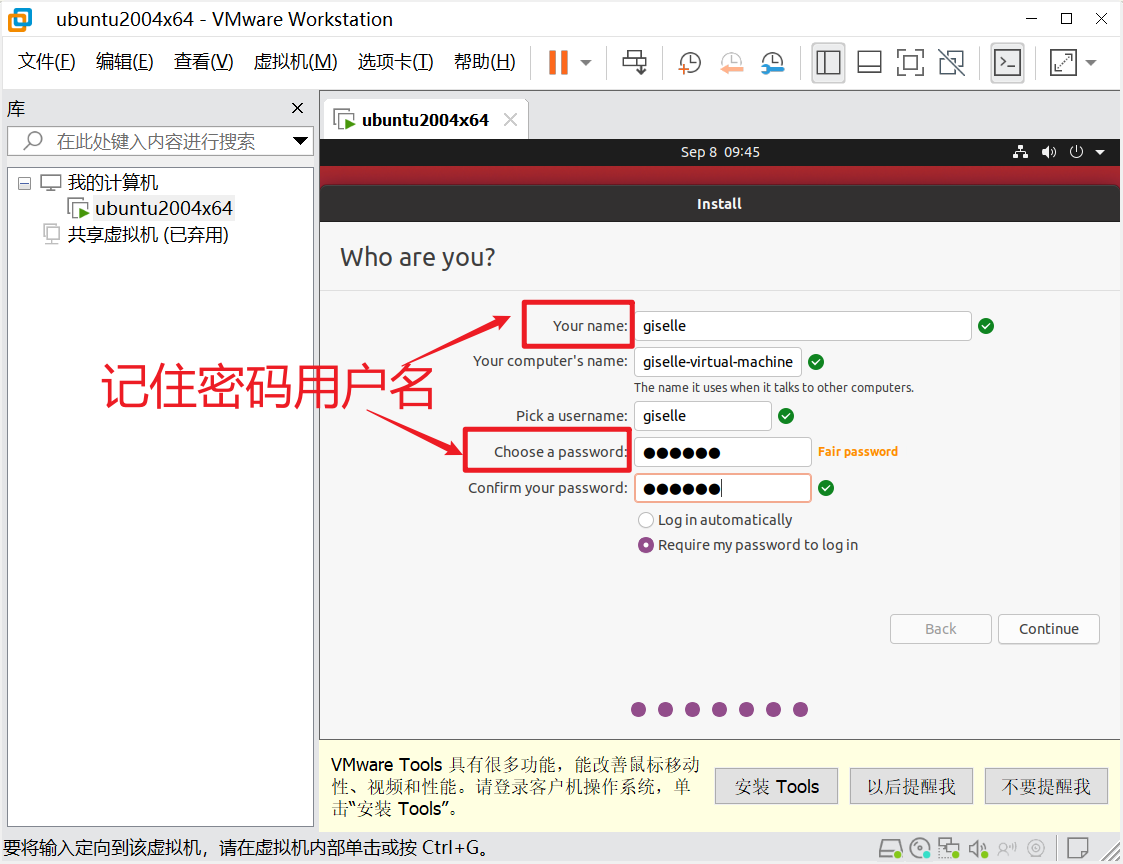Viewport: 1123px width, 864px height.
Task: Toggle the library sidebar view icon
Action: 828,63
